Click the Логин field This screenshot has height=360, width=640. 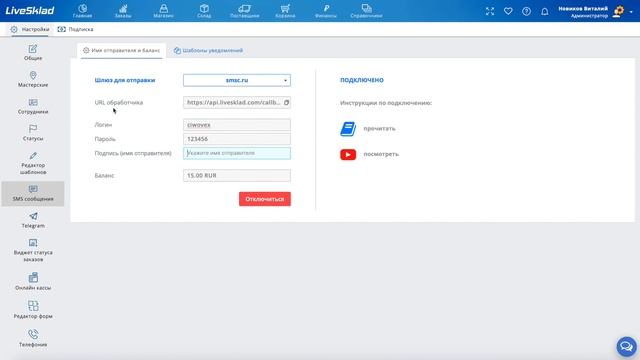[237, 125]
